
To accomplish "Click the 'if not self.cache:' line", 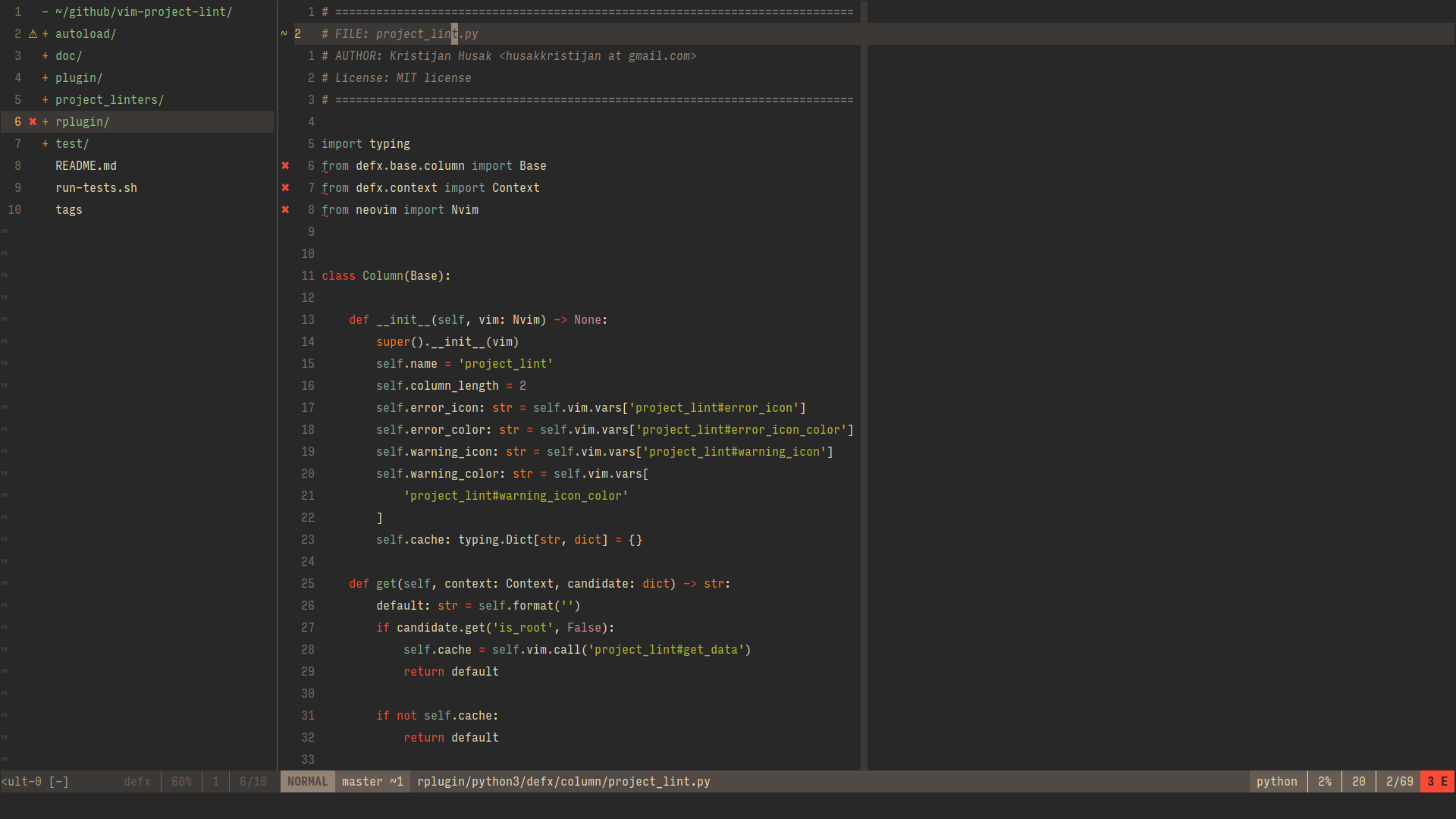I will [437, 716].
